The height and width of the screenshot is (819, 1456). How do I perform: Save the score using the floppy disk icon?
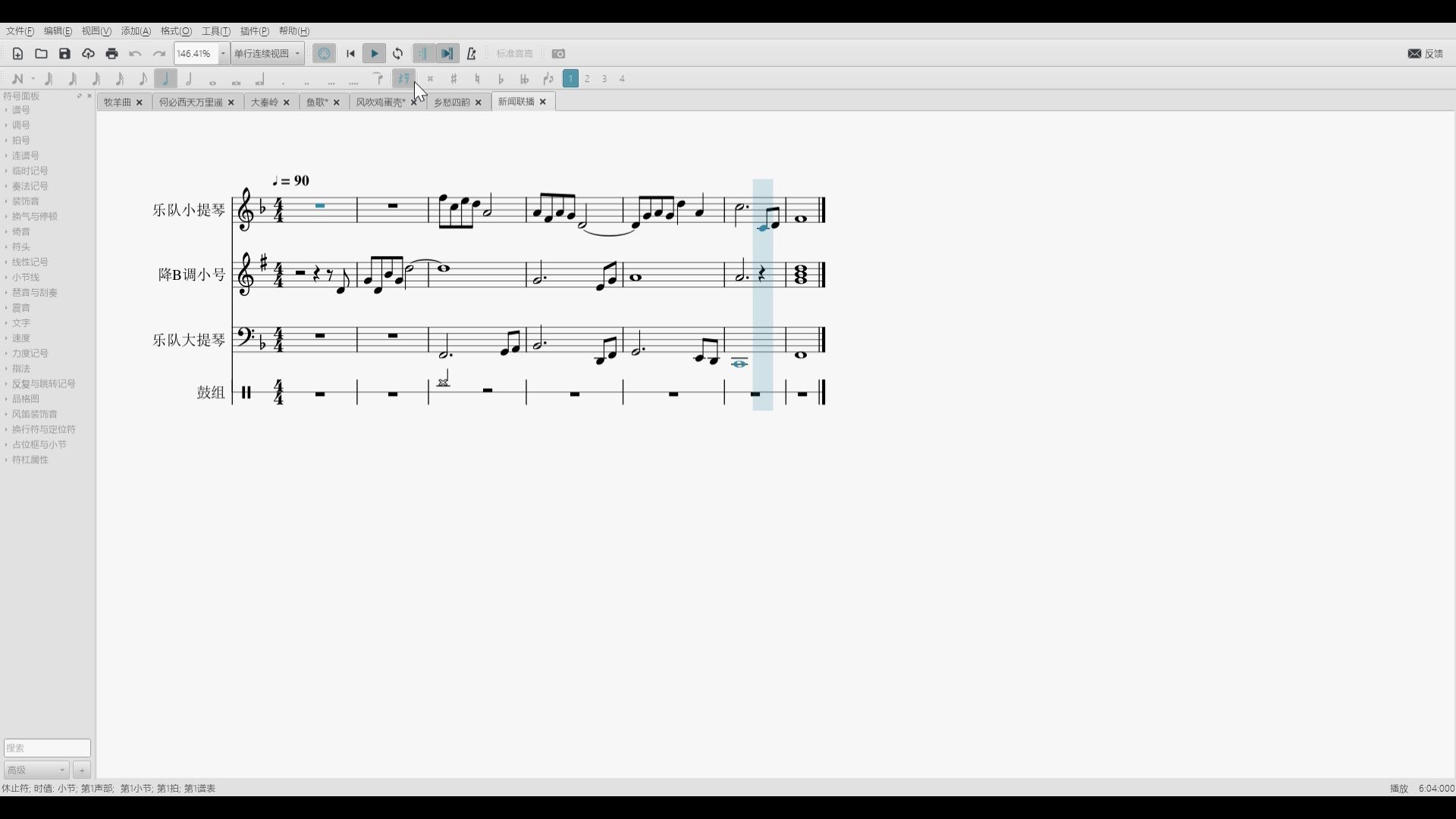[64, 54]
